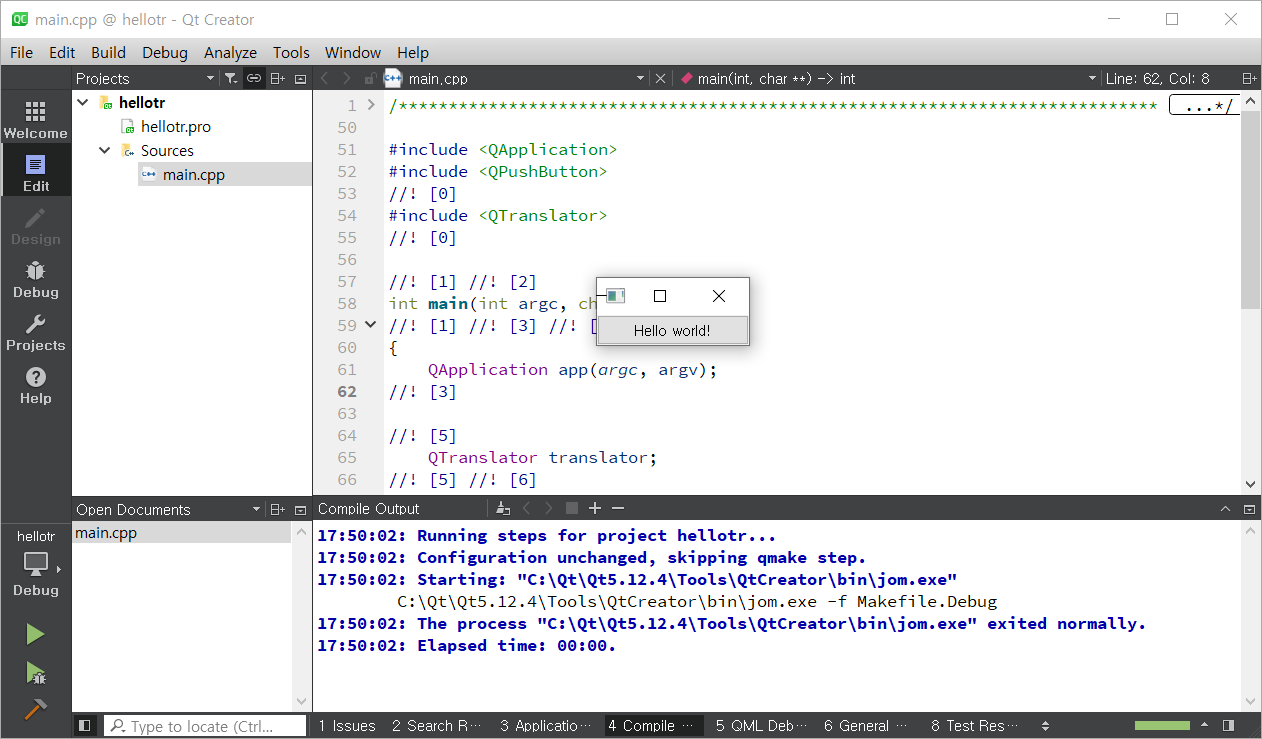The height and width of the screenshot is (739, 1262).
Task: Switch to 5 QML Debugger tab
Action: tap(761, 726)
